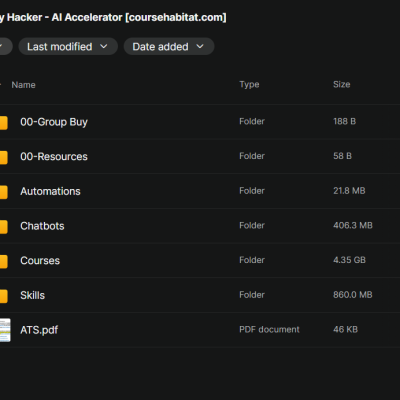
Task: Select the 406.3 MB size value
Action: click(x=353, y=225)
